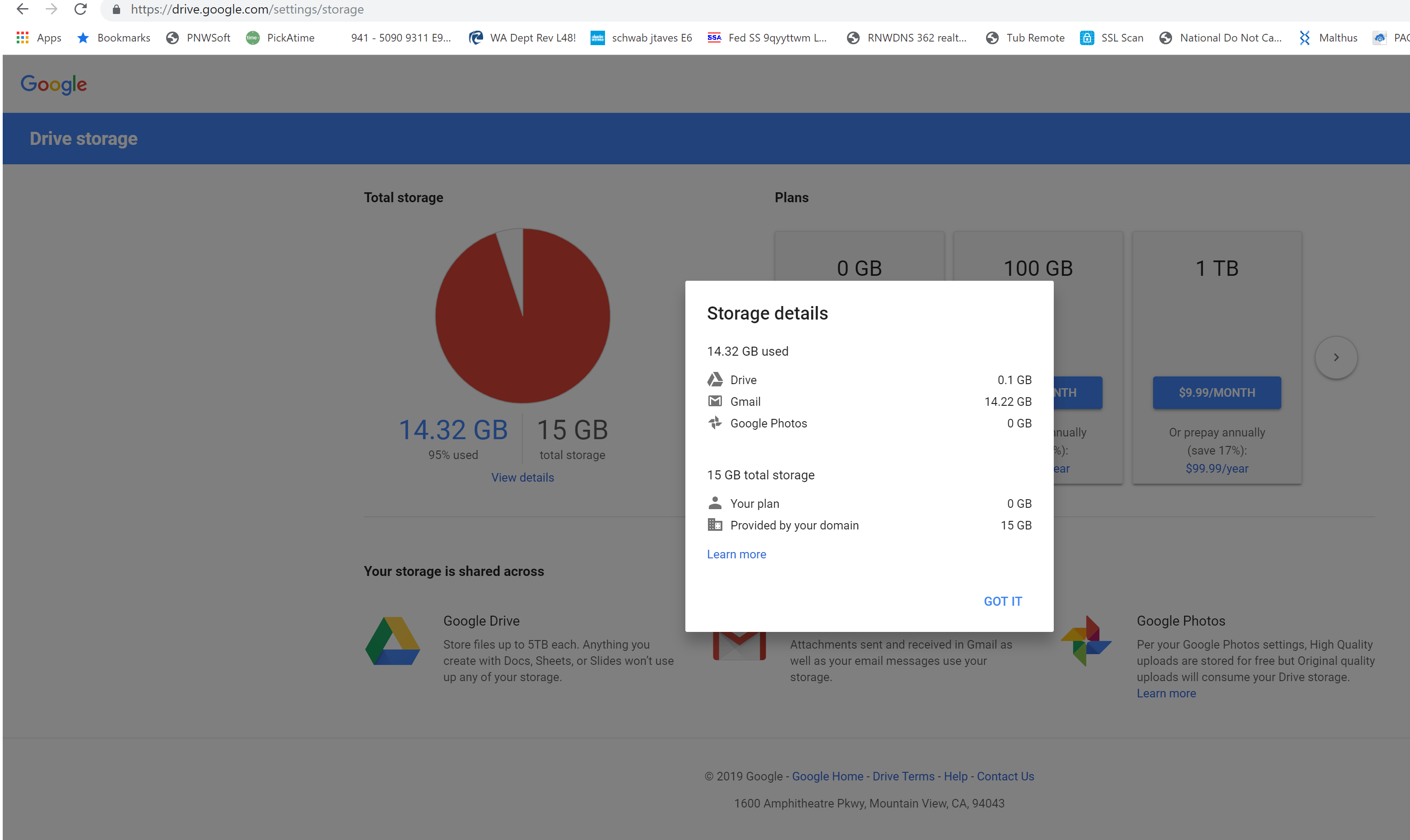Open the PNWSoft bookmark
The image size is (1410, 840).
click(x=198, y=38)
